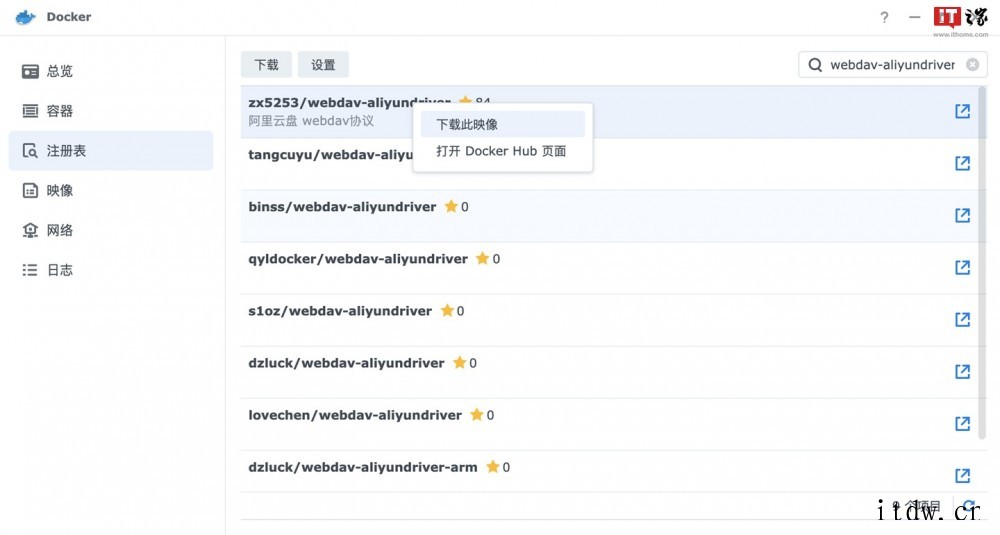Open external link for zx5253/webdav-aliyundriver

tap(962, 111)
